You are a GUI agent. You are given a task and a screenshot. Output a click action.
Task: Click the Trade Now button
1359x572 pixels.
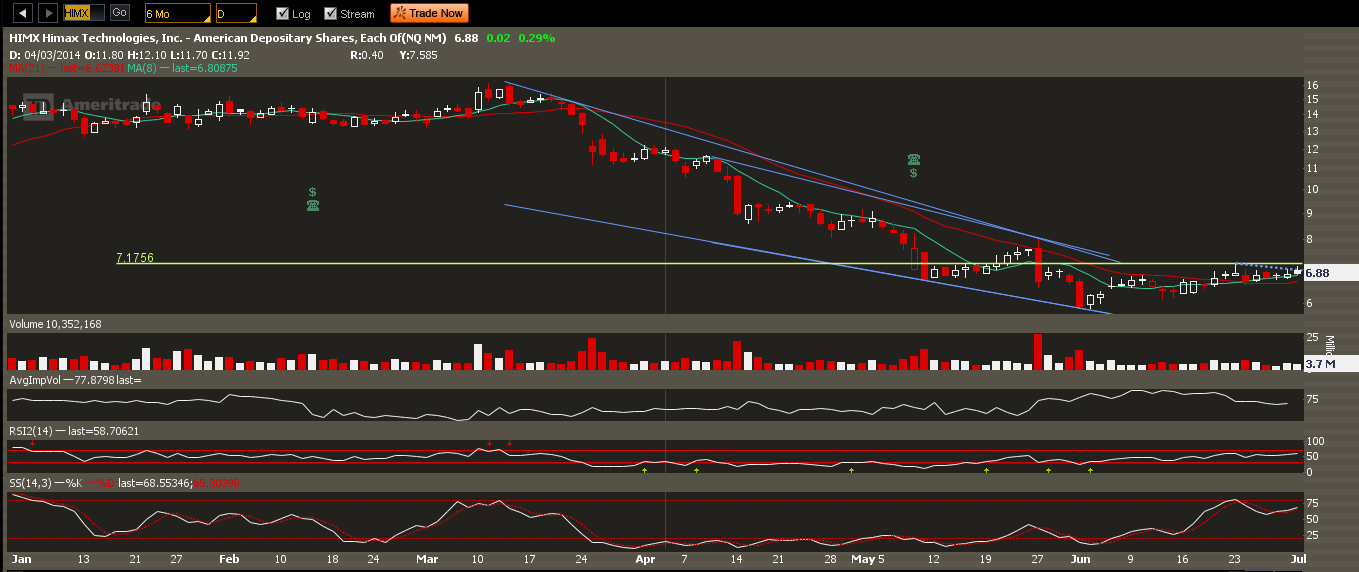[429, 13]
